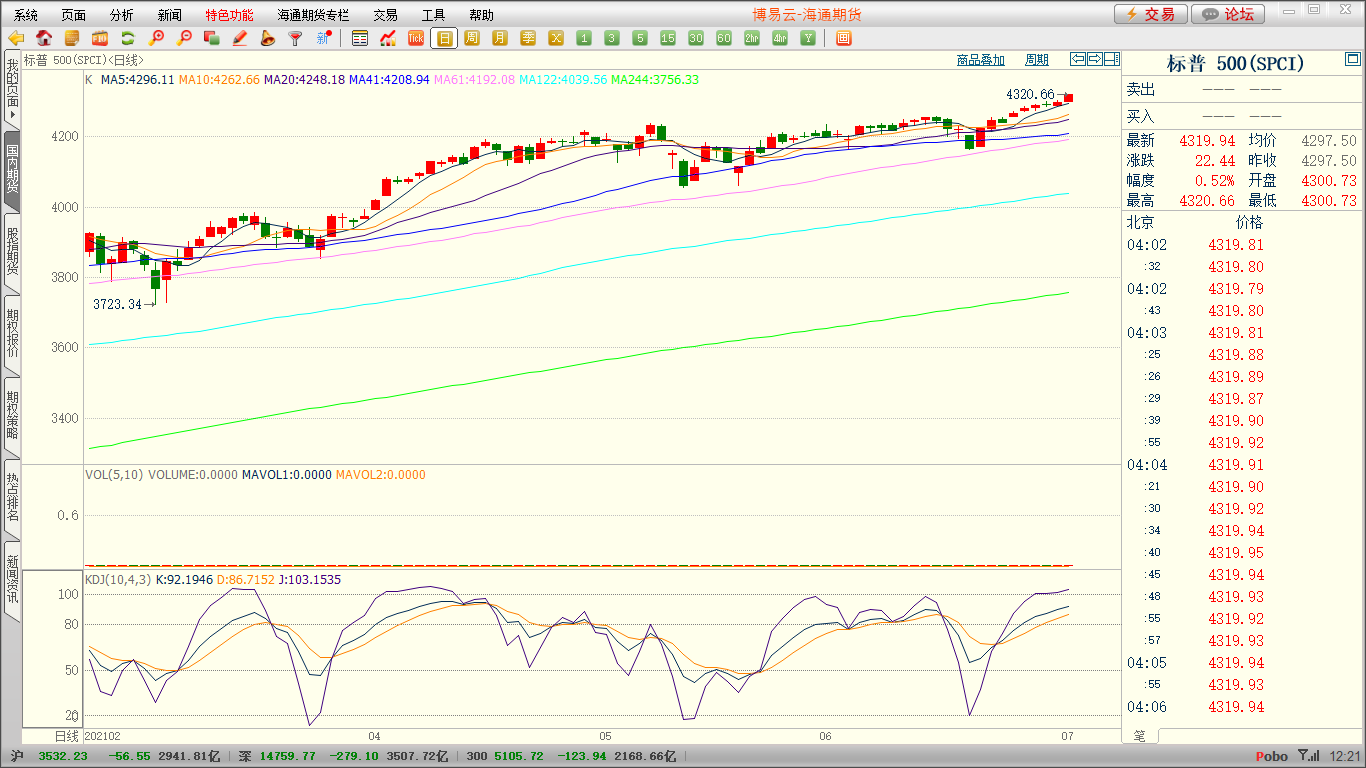Select the 笔 tab under tick list
Image resolution: width=1366 pixels, height=768 pixels.
click(x=1140, y=736)
